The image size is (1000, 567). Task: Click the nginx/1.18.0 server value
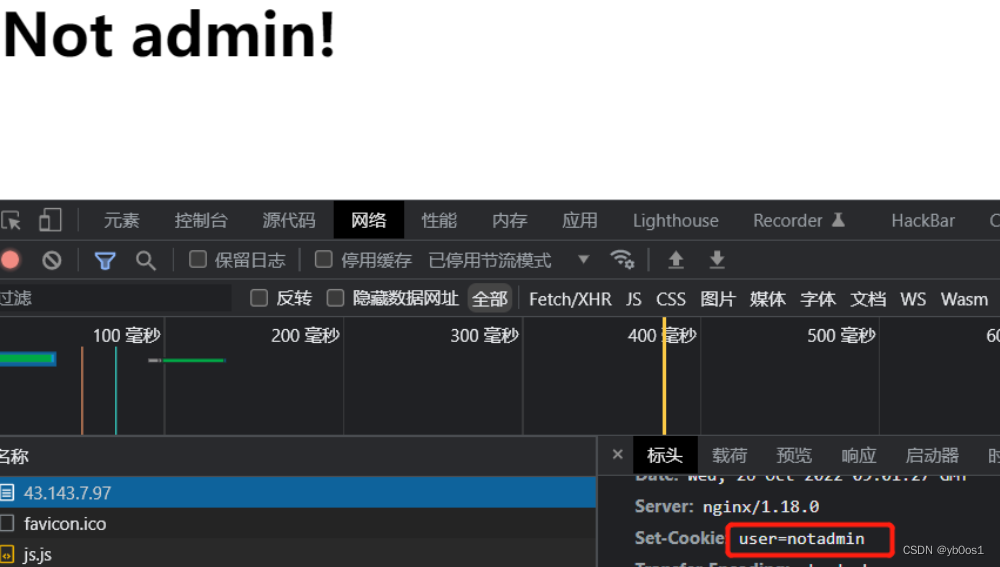[x=761, y=507]
